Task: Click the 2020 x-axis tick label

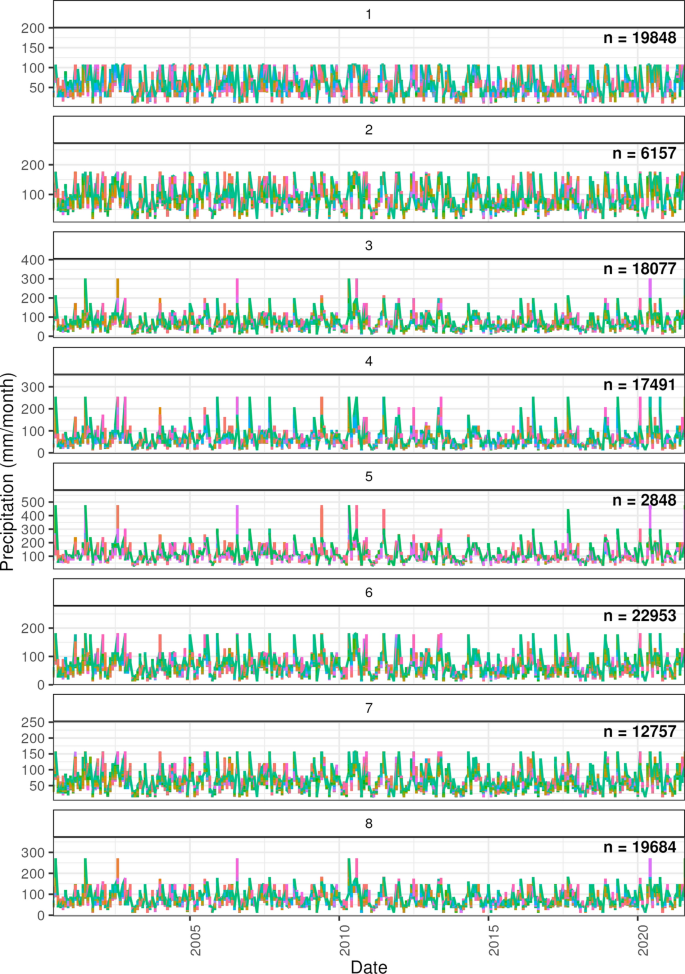Action: pyautogui.click(x=643, y=940)
